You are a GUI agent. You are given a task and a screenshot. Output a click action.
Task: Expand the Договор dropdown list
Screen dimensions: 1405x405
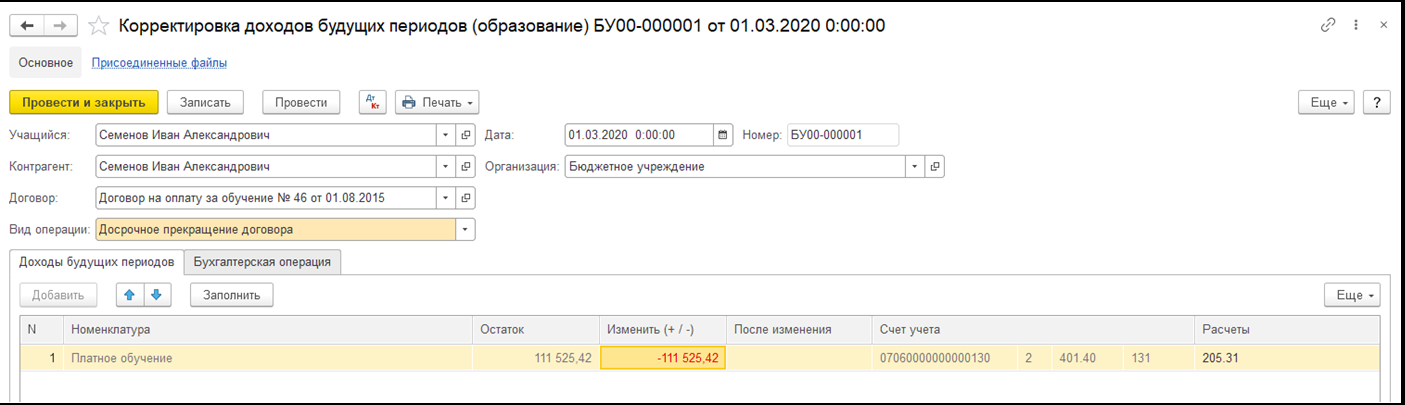click(446, 198)
